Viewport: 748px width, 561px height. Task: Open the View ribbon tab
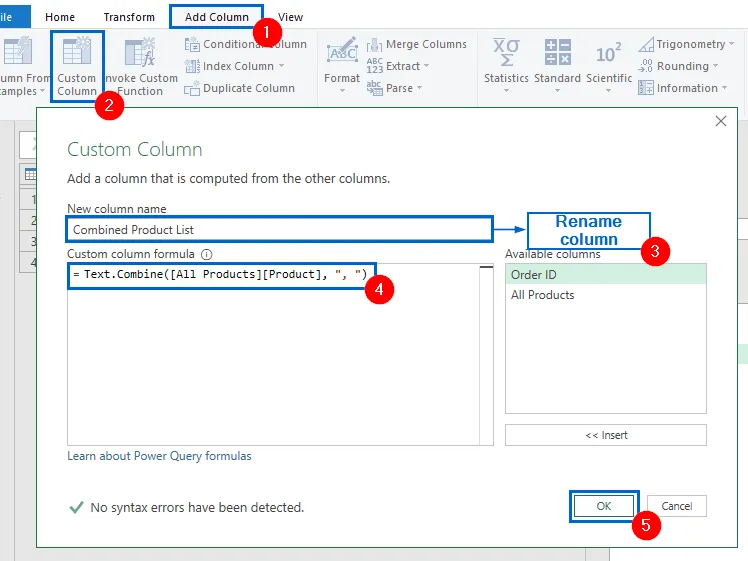tap(290, 17)
